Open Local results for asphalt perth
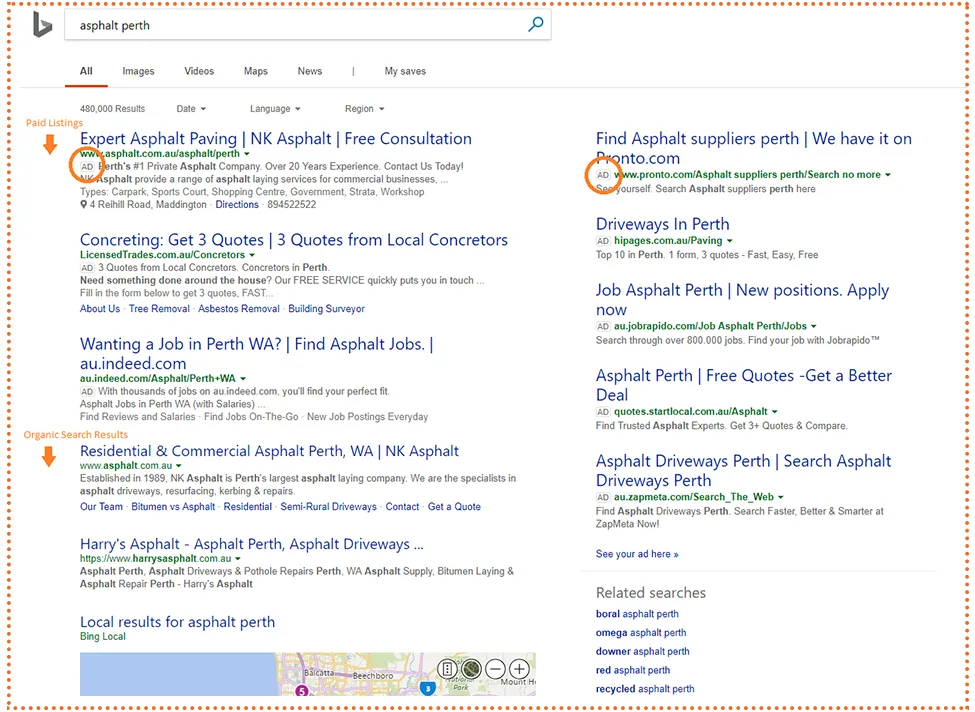The image size is (975, 712). click(x=177, y=622)
